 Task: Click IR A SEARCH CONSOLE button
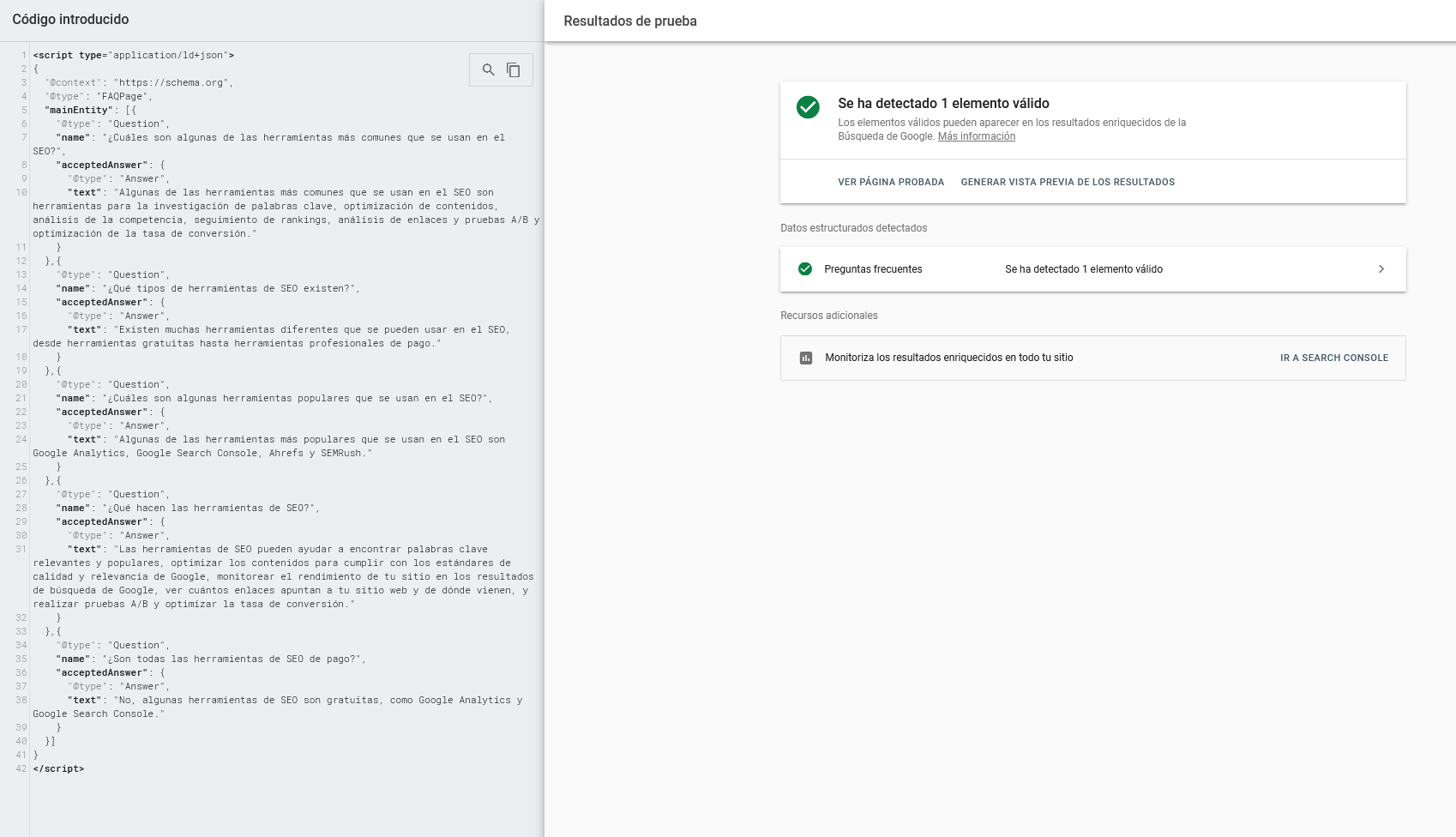[x=1334, y=358]
